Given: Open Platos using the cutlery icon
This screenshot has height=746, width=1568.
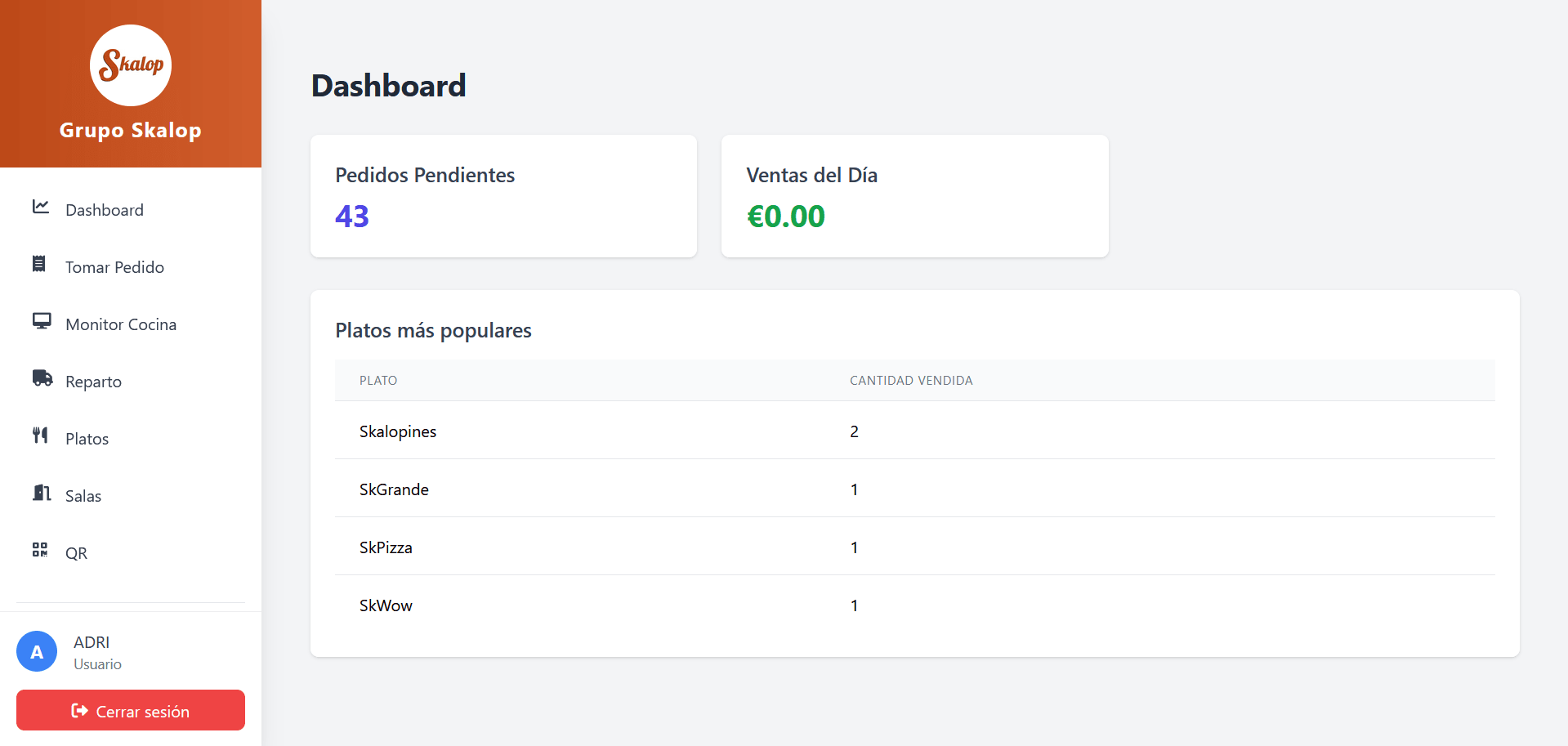Looking at the screenshot, I should pyautogui.click(x=40, y=436).
